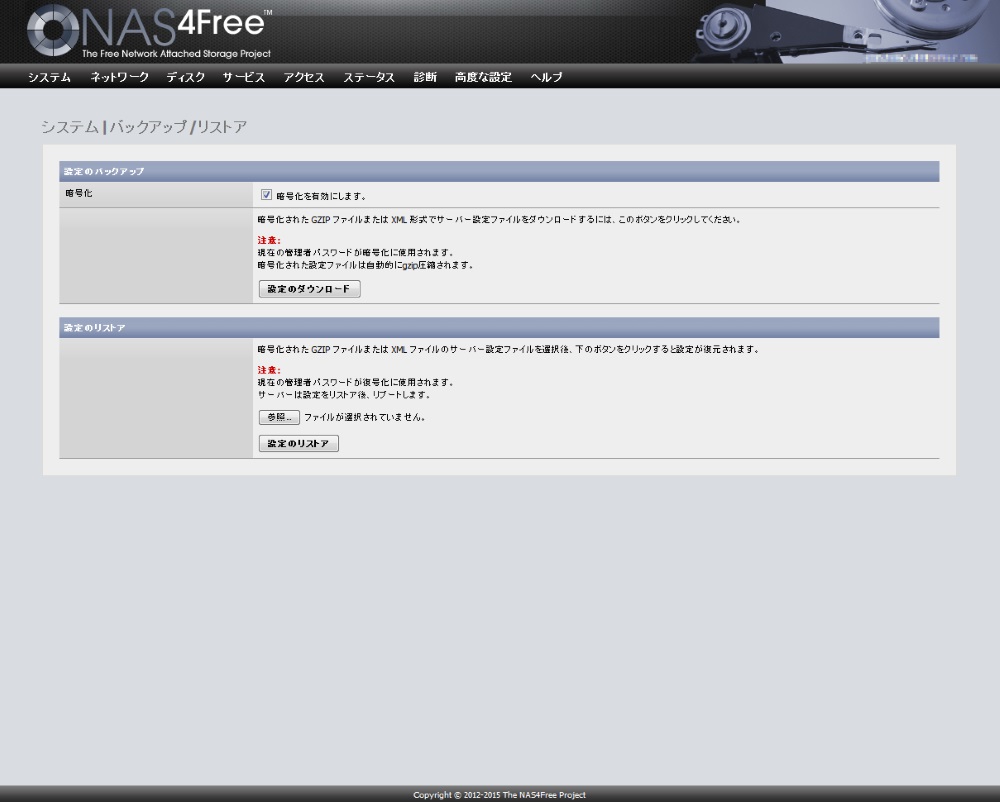This screenshot has height=802, width=1000.
Task: Open the アクセス menu
Action: 304,77
